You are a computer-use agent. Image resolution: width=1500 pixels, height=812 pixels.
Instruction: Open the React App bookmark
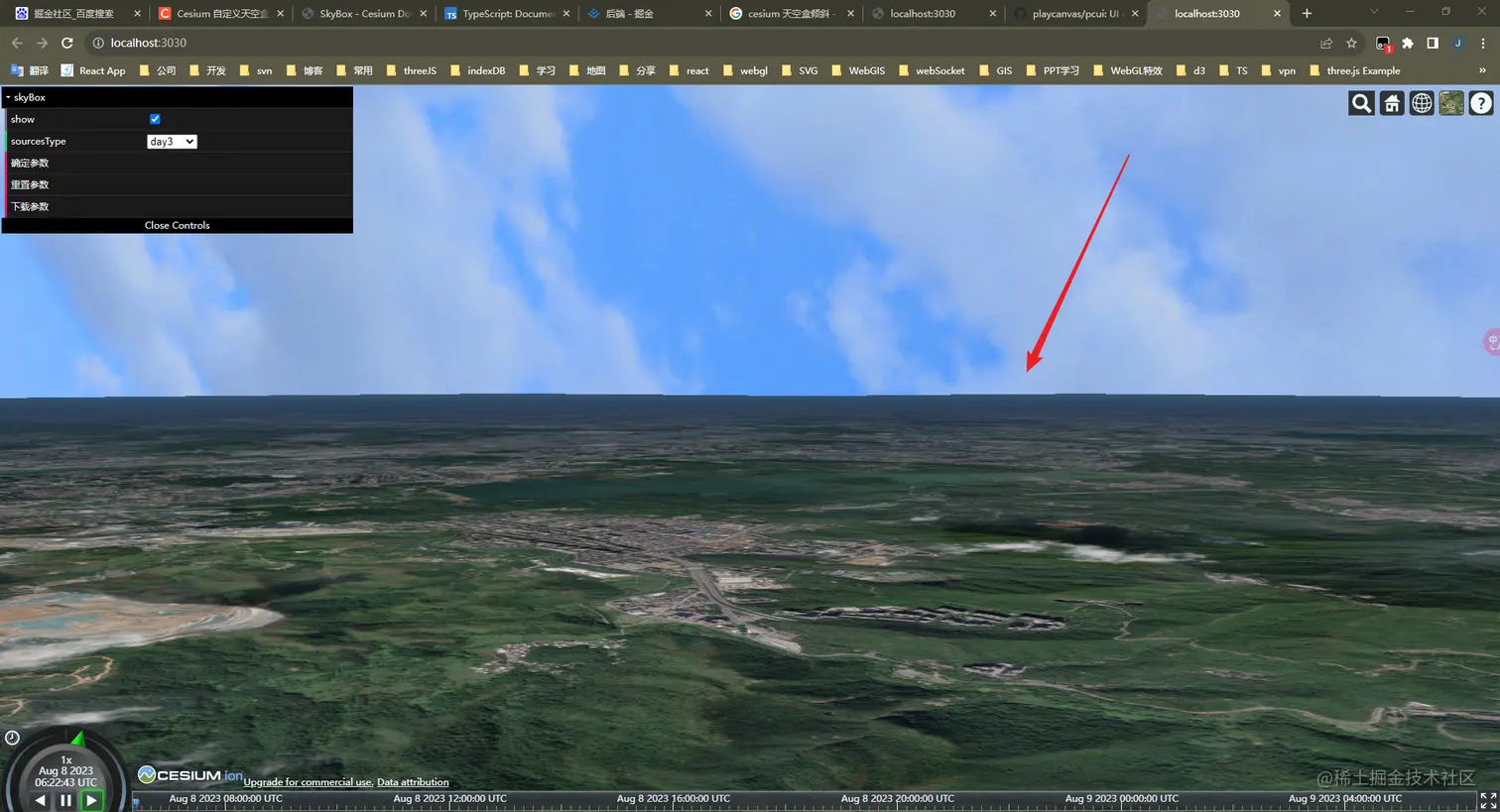coord(93,70)
